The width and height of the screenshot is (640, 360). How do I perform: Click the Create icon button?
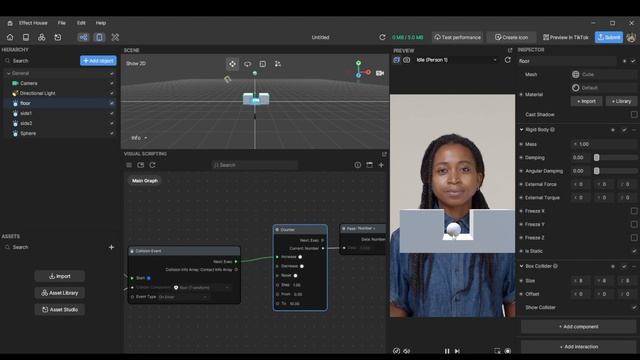tap(511, 37)
